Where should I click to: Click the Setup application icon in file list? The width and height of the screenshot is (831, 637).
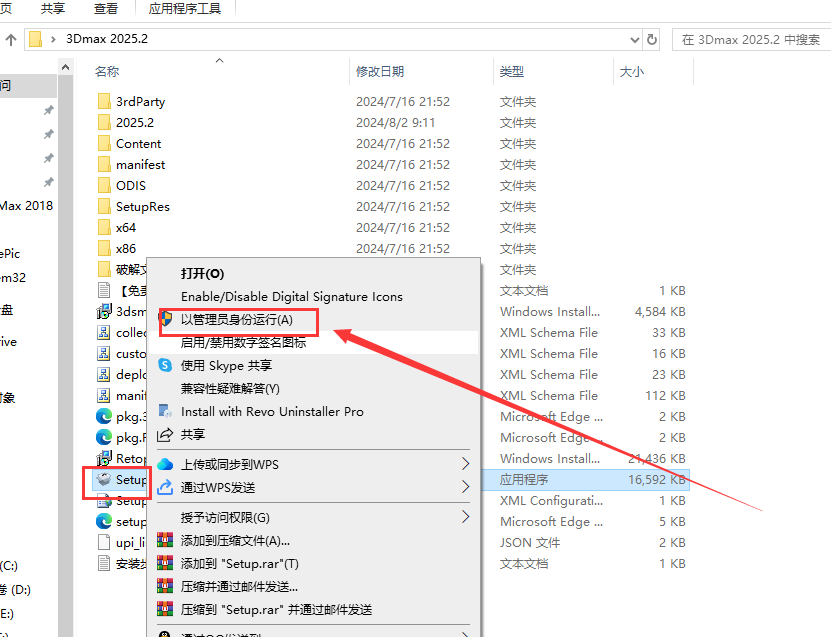102,479
